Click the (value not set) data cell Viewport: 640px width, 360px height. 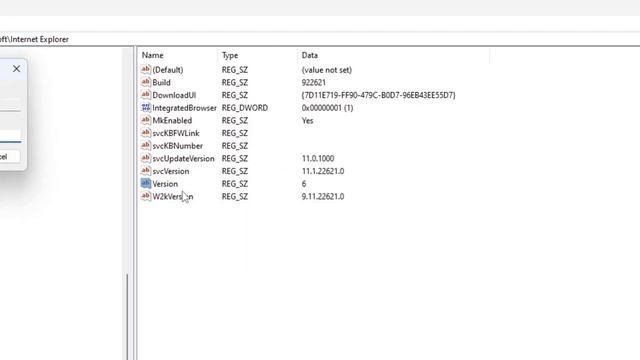[x=327, y=70]
